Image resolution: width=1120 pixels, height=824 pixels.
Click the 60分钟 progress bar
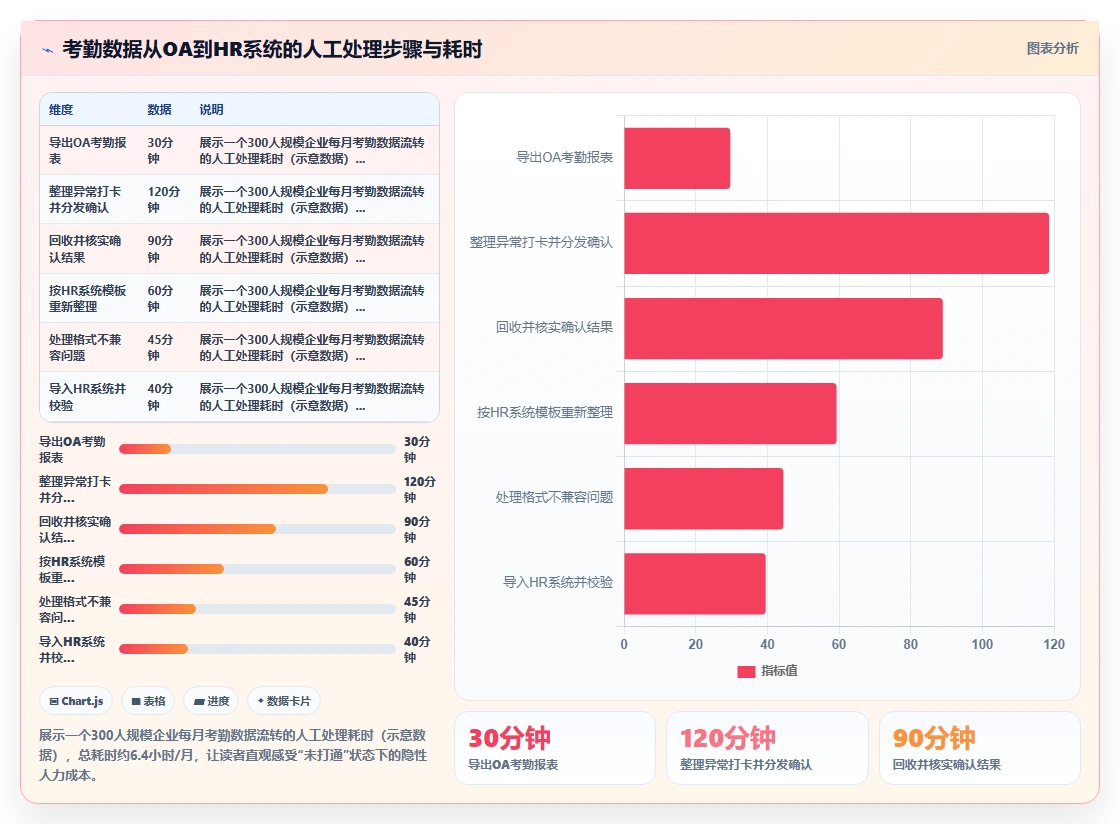click(x=257, y=569)
